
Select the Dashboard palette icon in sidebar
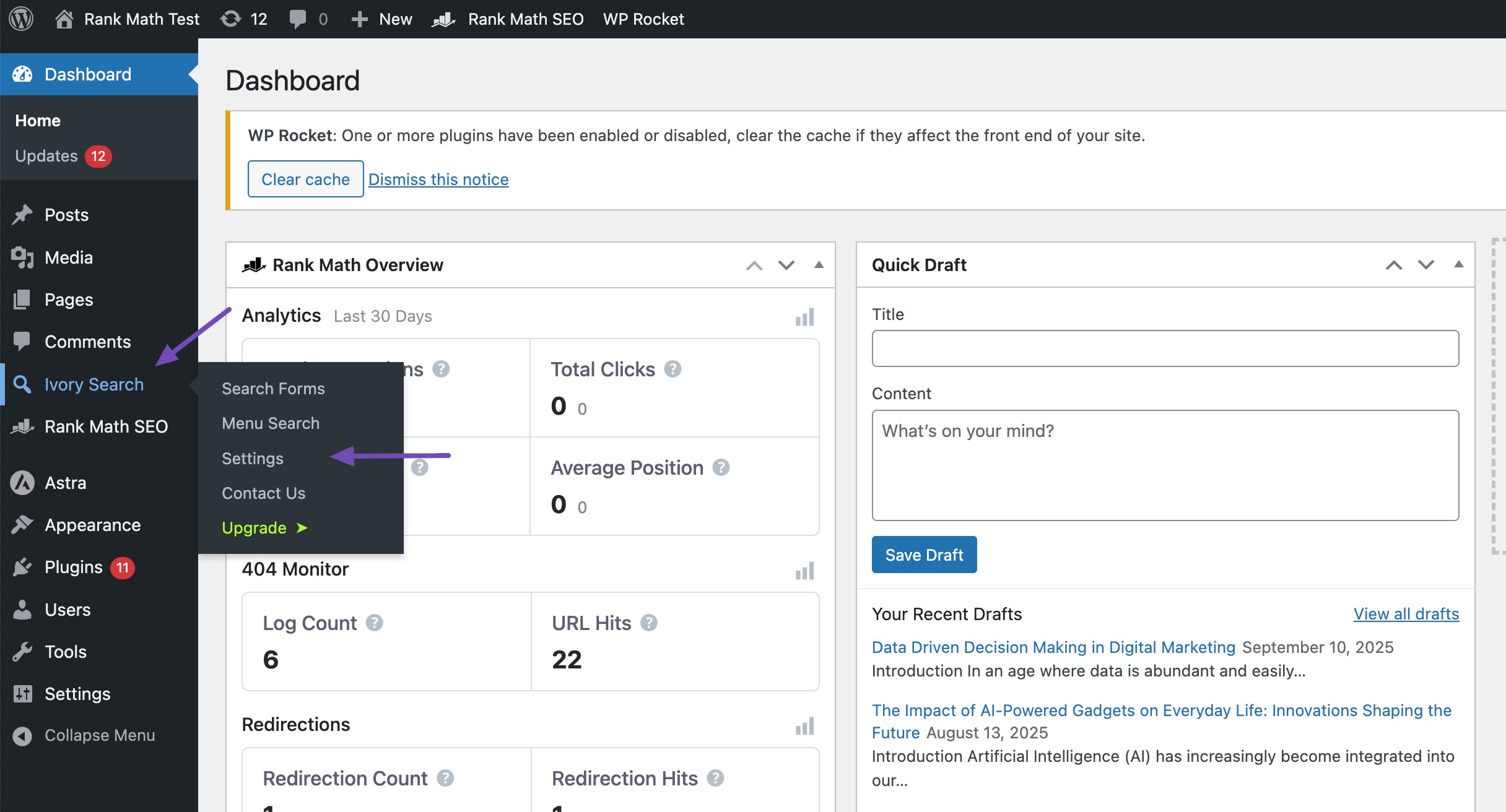pos(23,74)
